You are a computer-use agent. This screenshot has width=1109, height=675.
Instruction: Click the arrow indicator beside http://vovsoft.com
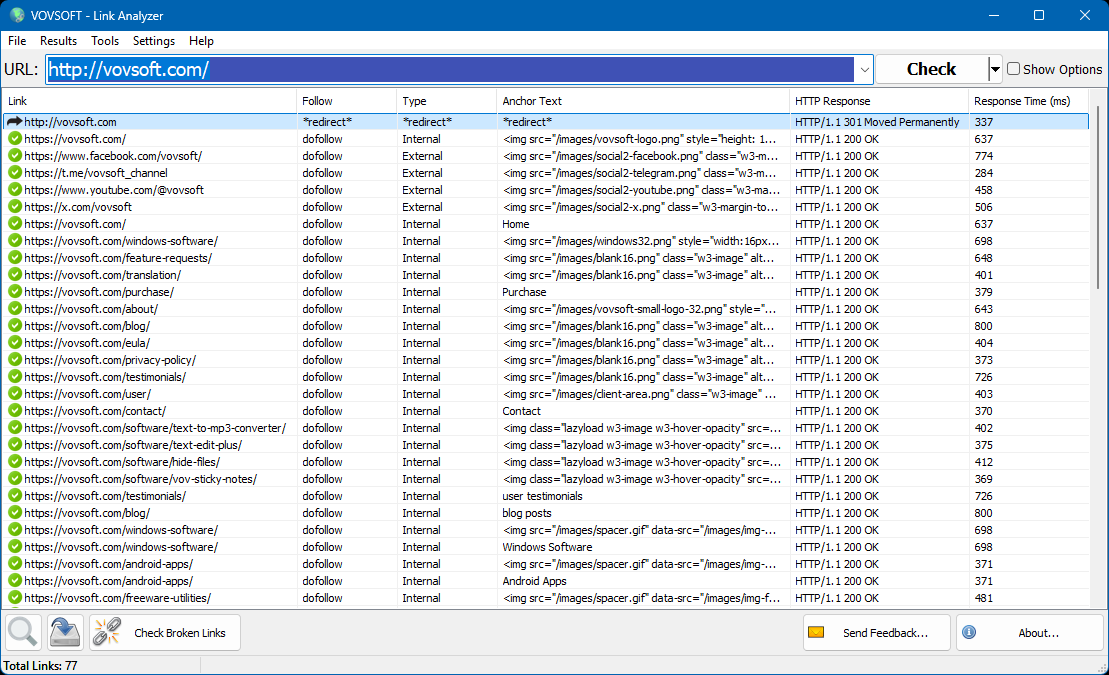14,121
